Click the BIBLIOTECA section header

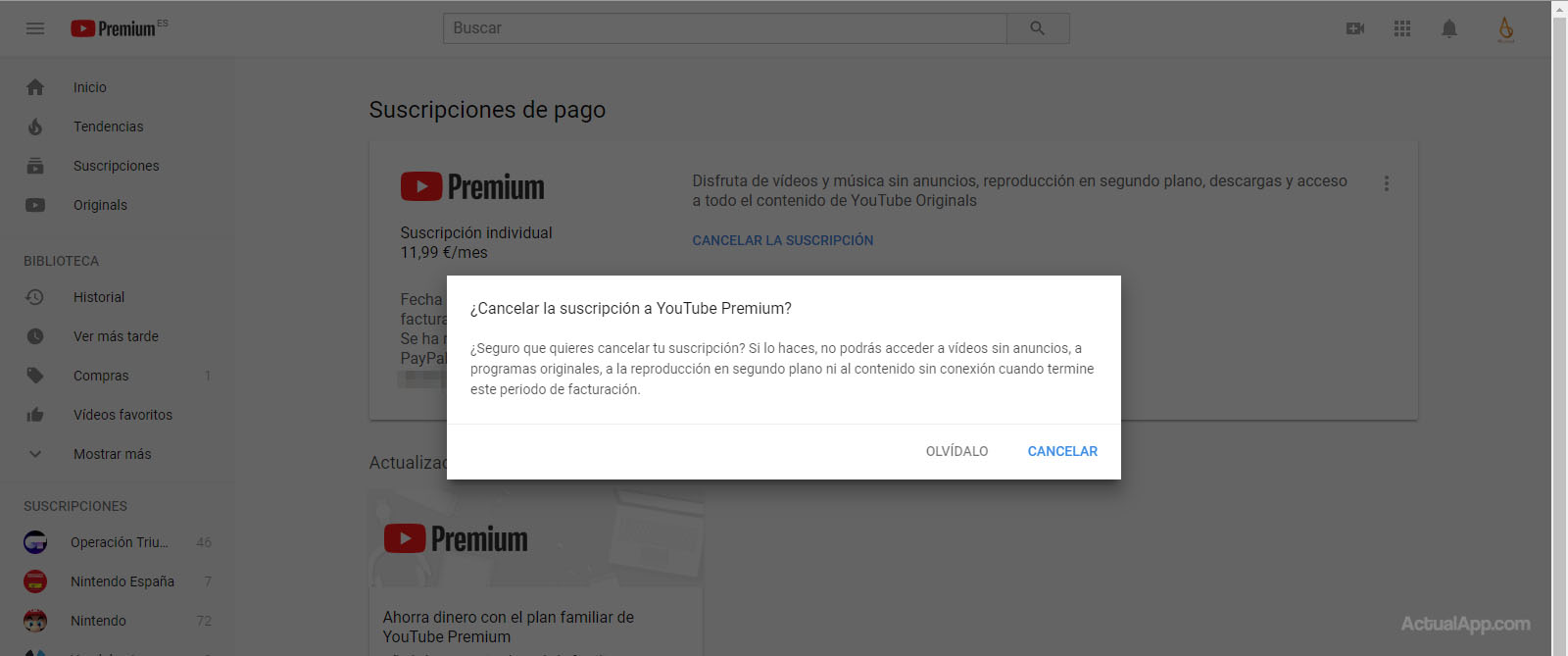pos(61,261)
